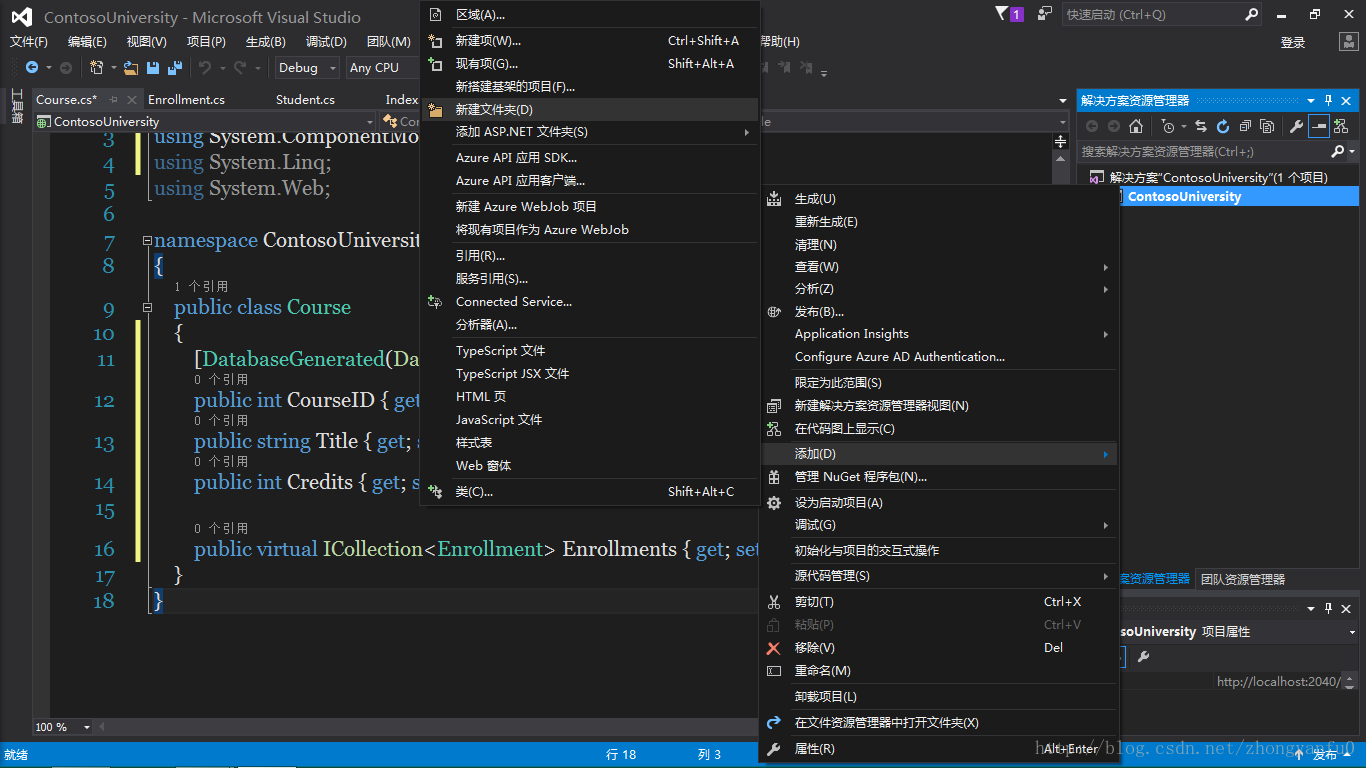Click the 发布 publish button in status bar
The image size is (1366, 768).
click(1325, 755)
